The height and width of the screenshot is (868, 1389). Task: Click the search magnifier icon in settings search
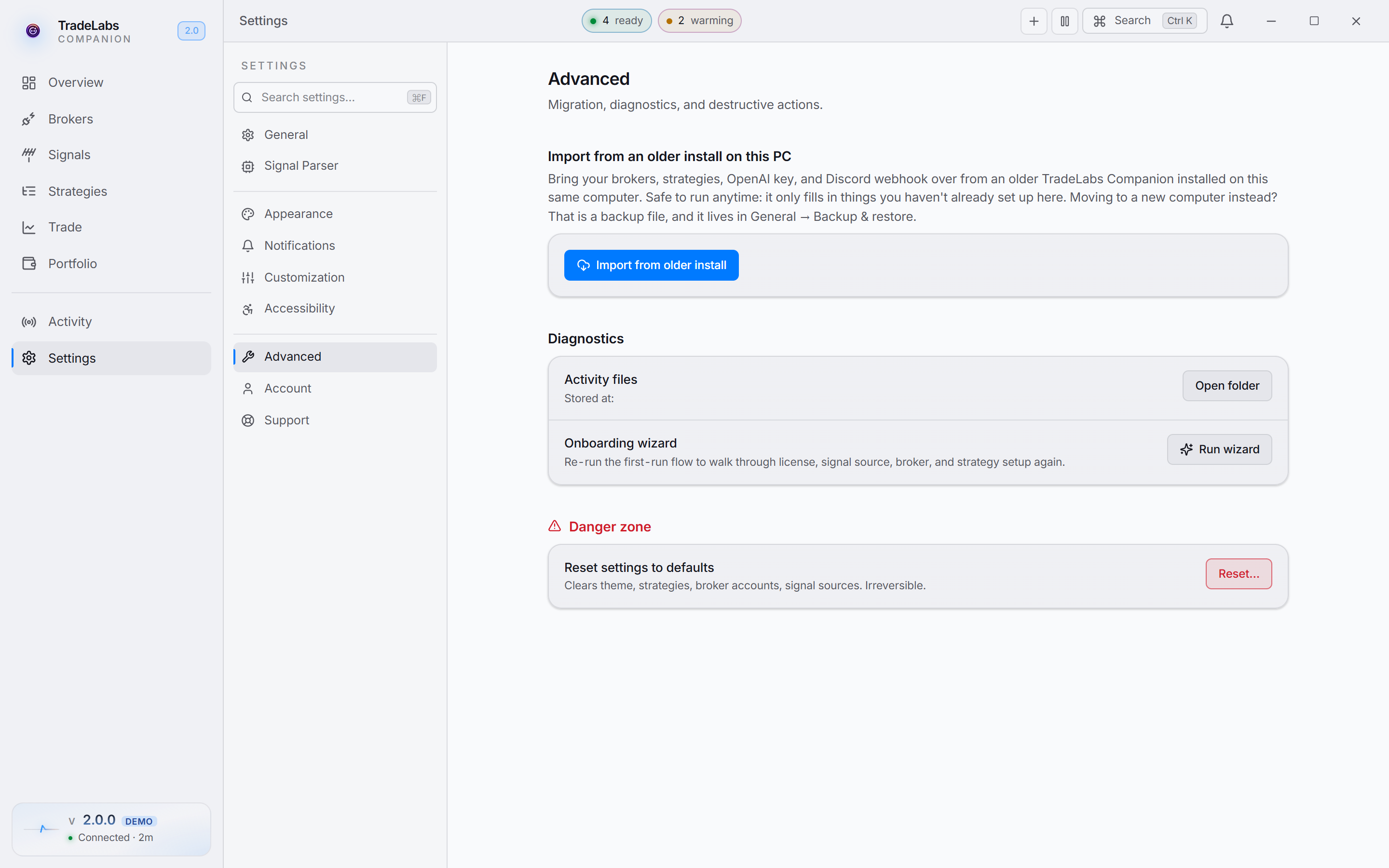[x=247, y=97]
